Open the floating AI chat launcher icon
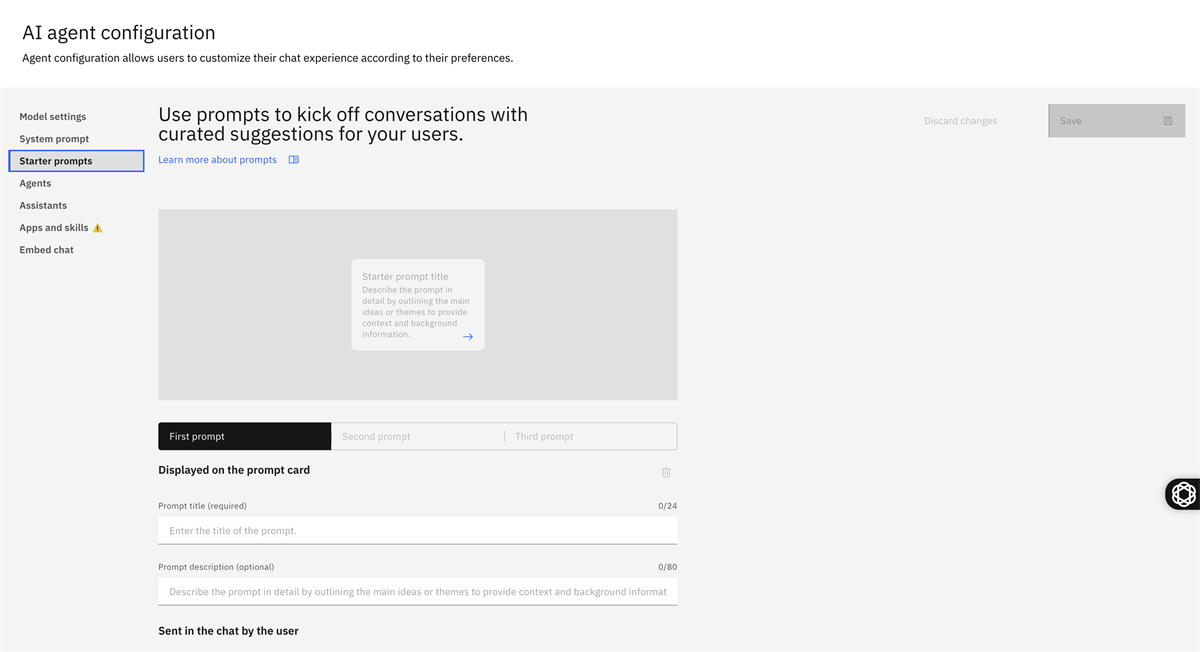This screenshot has height=652, width=1200. tap(1183, 494)
